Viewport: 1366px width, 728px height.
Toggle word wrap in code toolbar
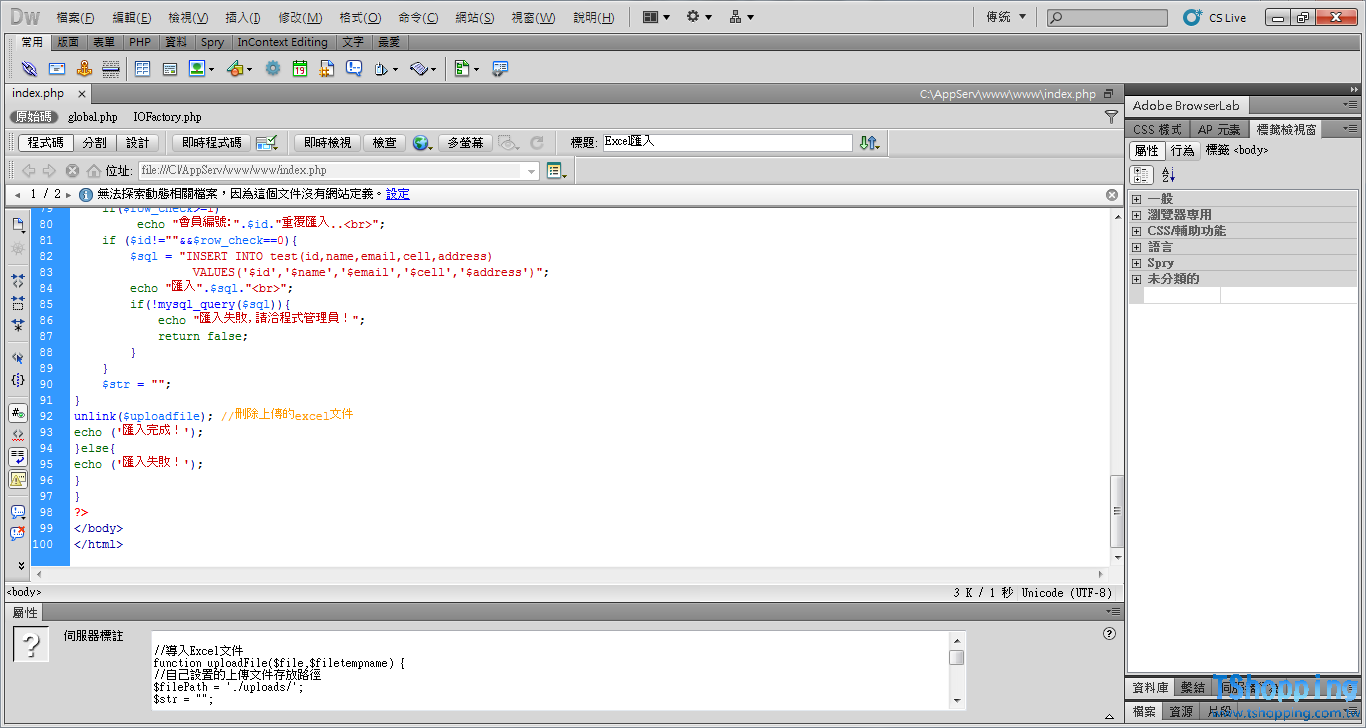click(18, 456)
